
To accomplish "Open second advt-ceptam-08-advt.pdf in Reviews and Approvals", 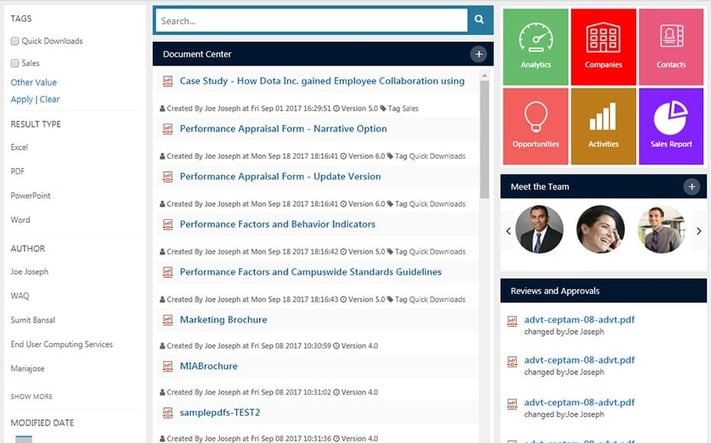I will click(580, 360).
